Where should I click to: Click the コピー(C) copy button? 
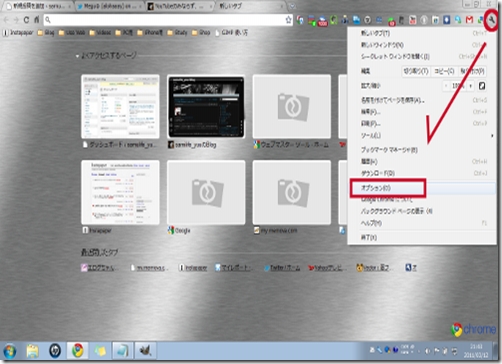pyautogui.click(x=444, y=71)
